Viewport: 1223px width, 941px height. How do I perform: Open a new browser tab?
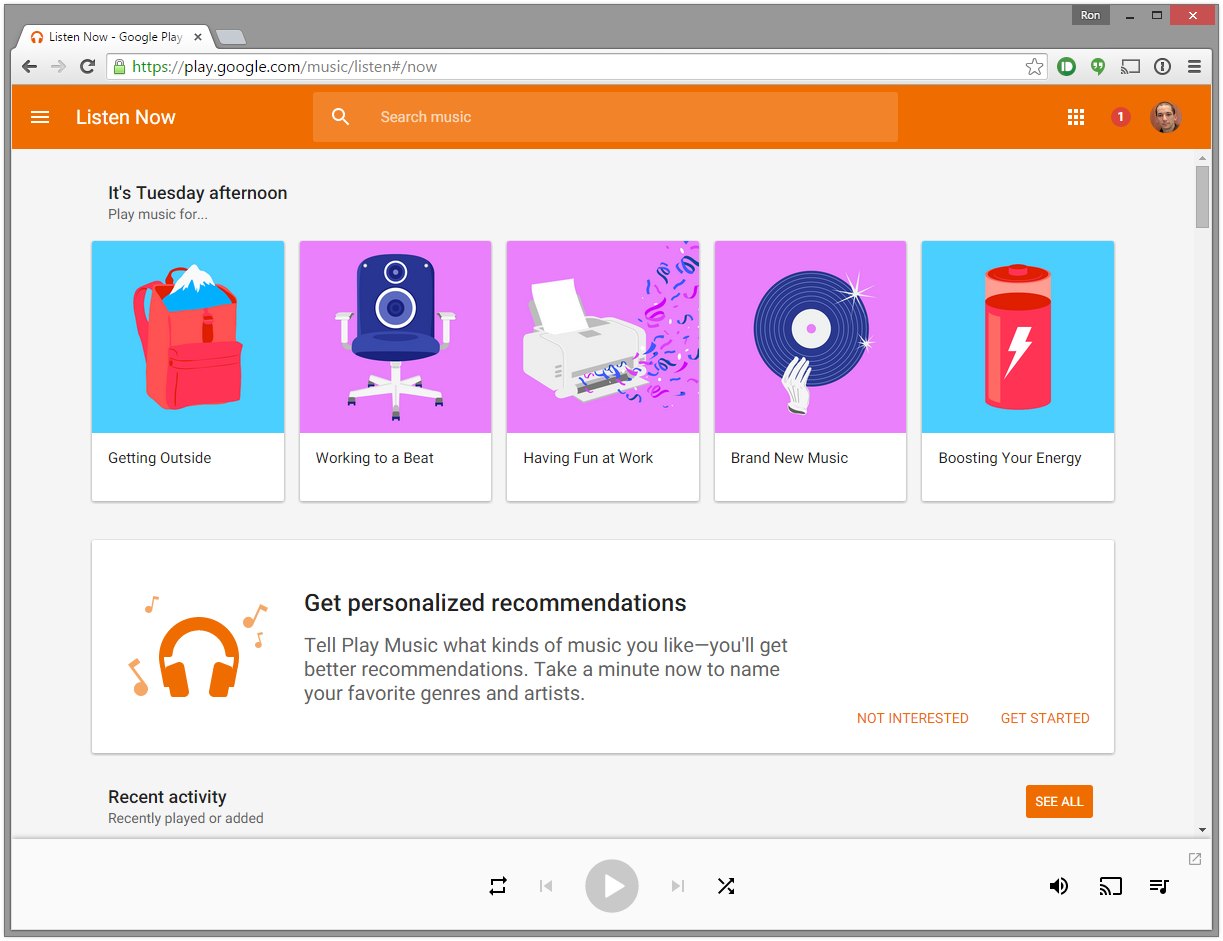[230, 37]
